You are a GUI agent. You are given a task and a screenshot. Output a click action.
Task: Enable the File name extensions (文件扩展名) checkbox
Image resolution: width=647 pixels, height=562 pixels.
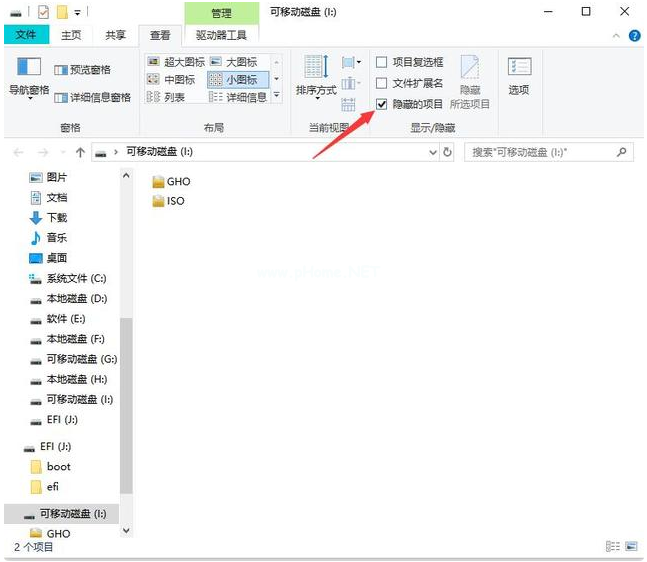tap(381, 83)
